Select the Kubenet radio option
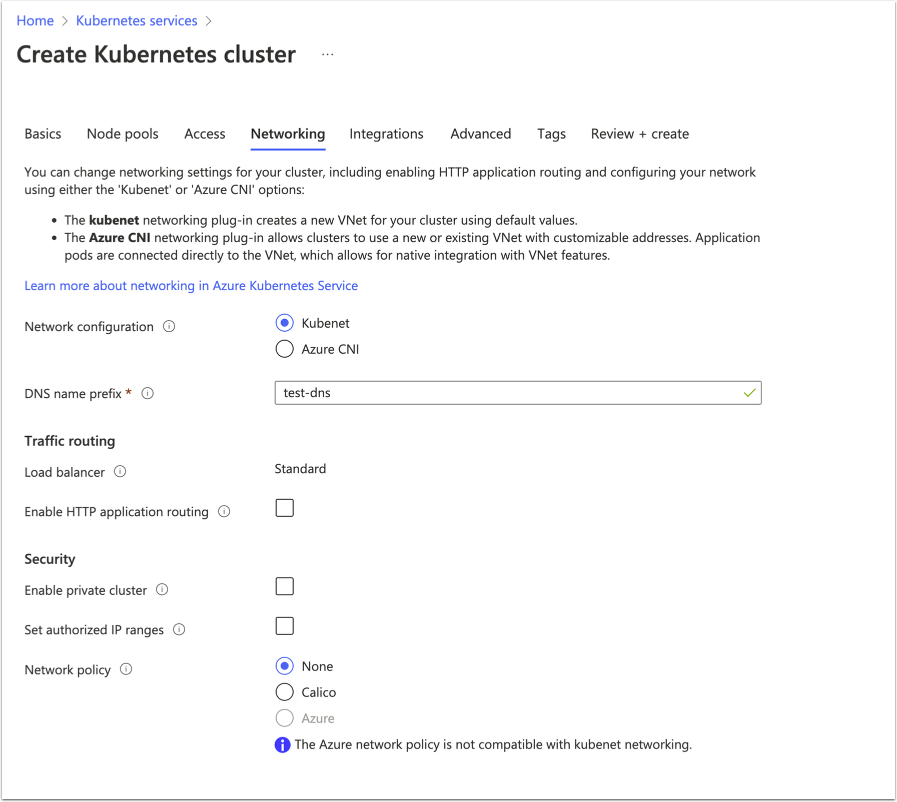The width and height of the screenshot is (897, 802). click(284, 323)
